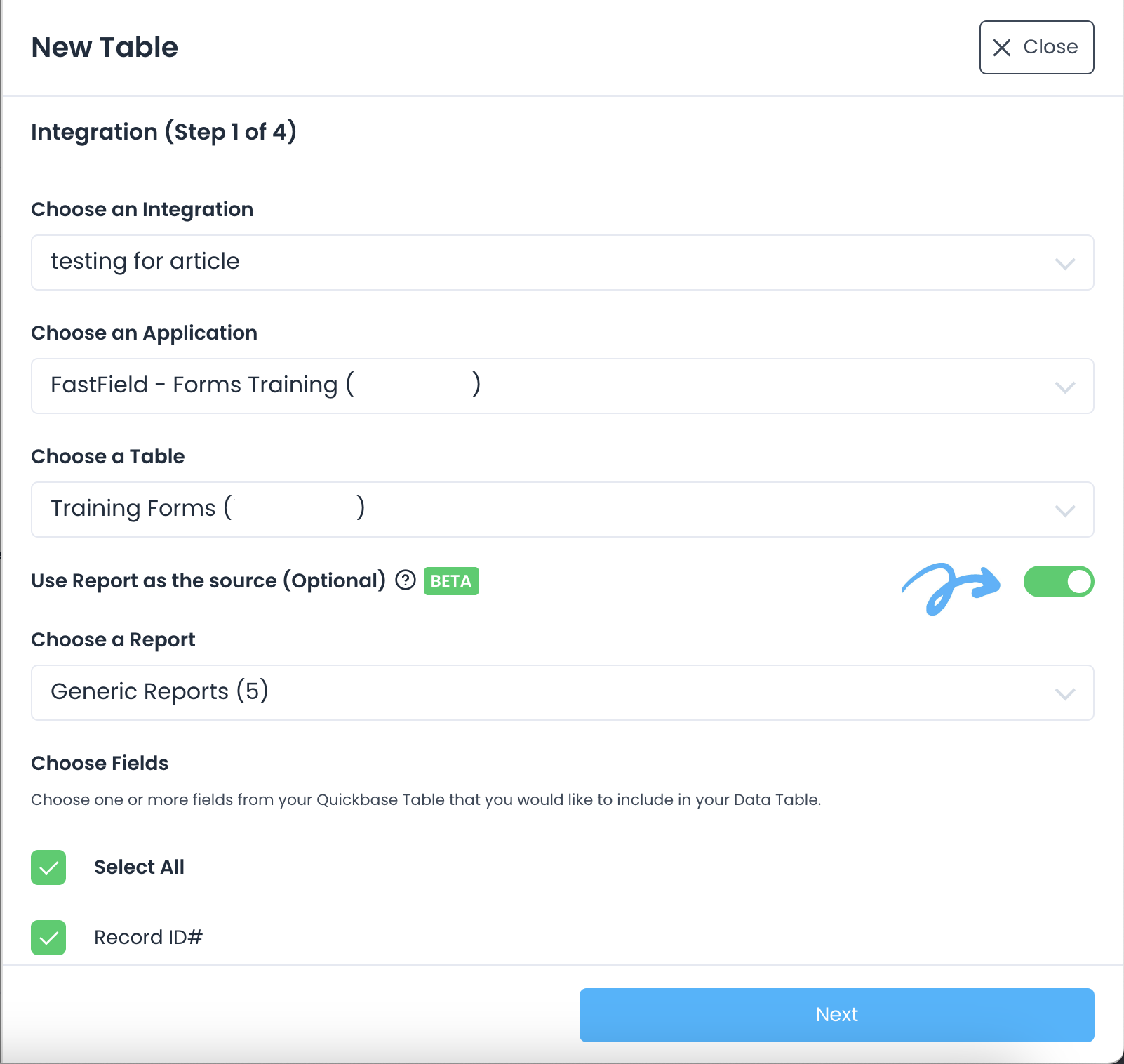Click the question mark help icon
This screenshot has width=1124, height=1064.
pos(406,581)
